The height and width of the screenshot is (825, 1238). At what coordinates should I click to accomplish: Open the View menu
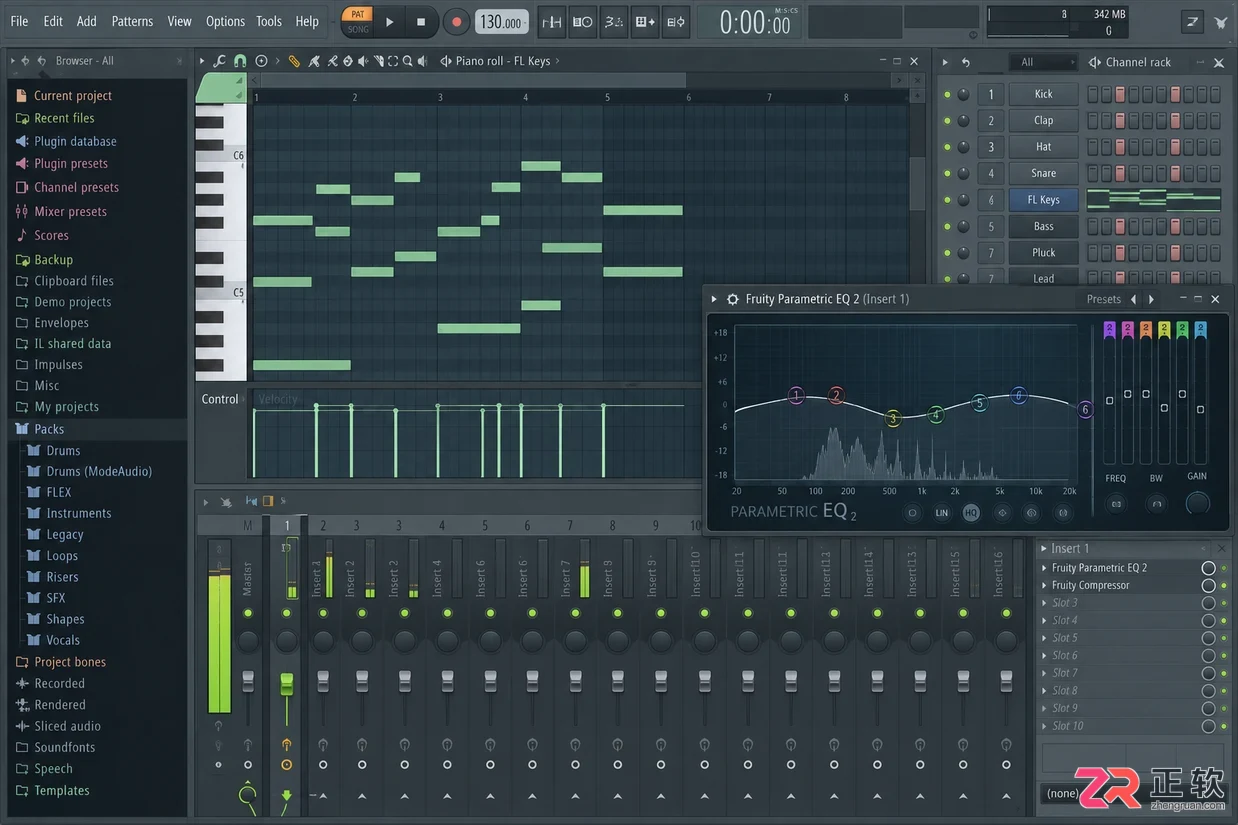(x=180, y=21)
